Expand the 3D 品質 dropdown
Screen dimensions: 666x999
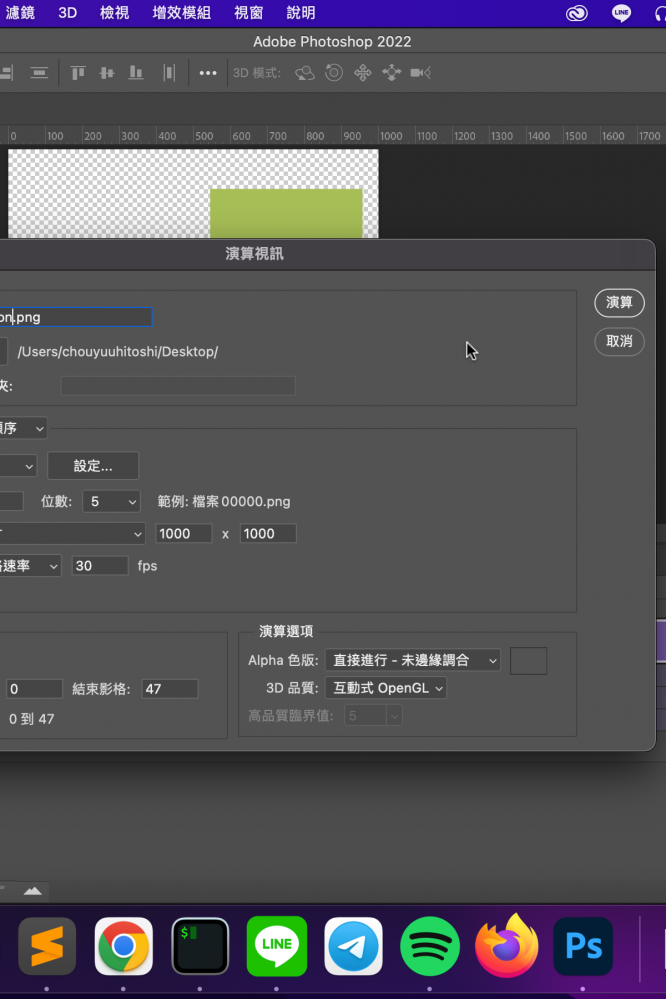(386, 688)
